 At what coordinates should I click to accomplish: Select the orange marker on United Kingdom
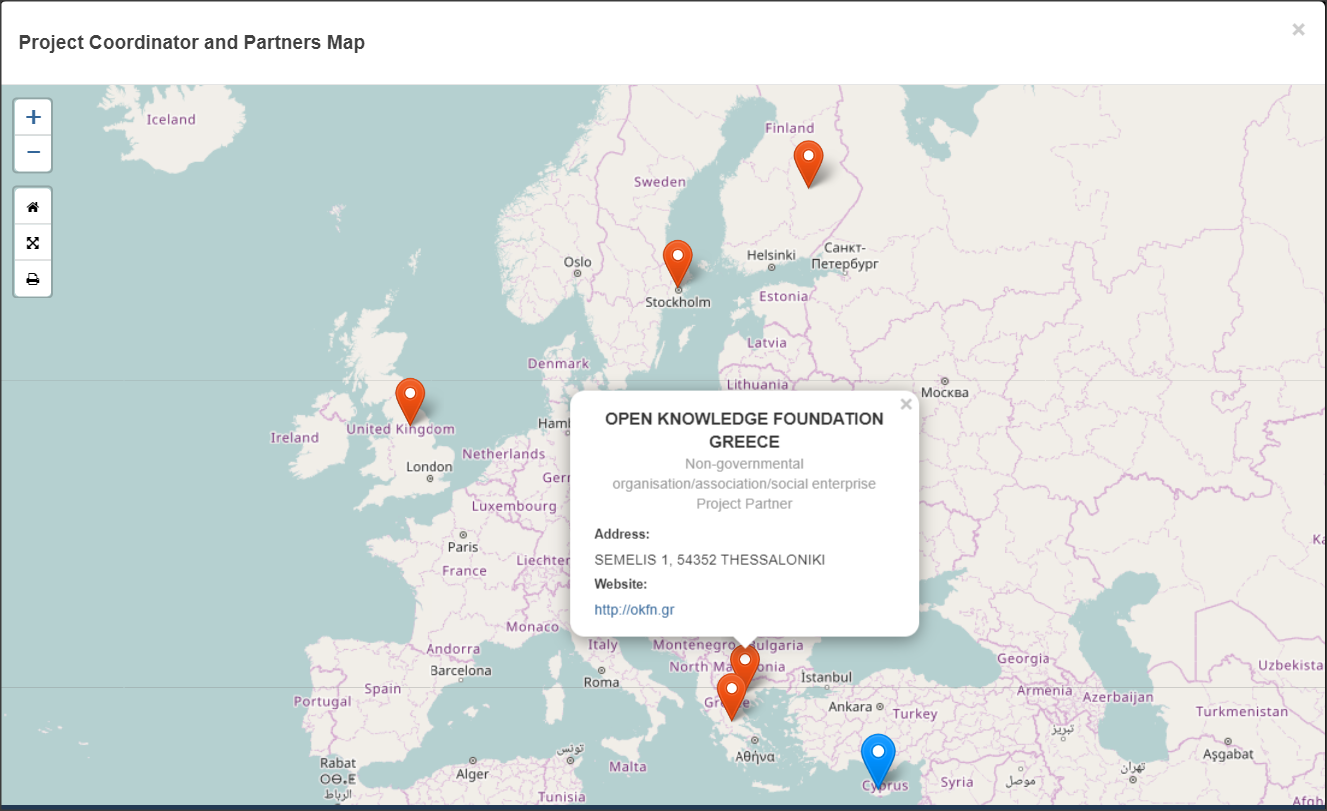coord(410,401)
